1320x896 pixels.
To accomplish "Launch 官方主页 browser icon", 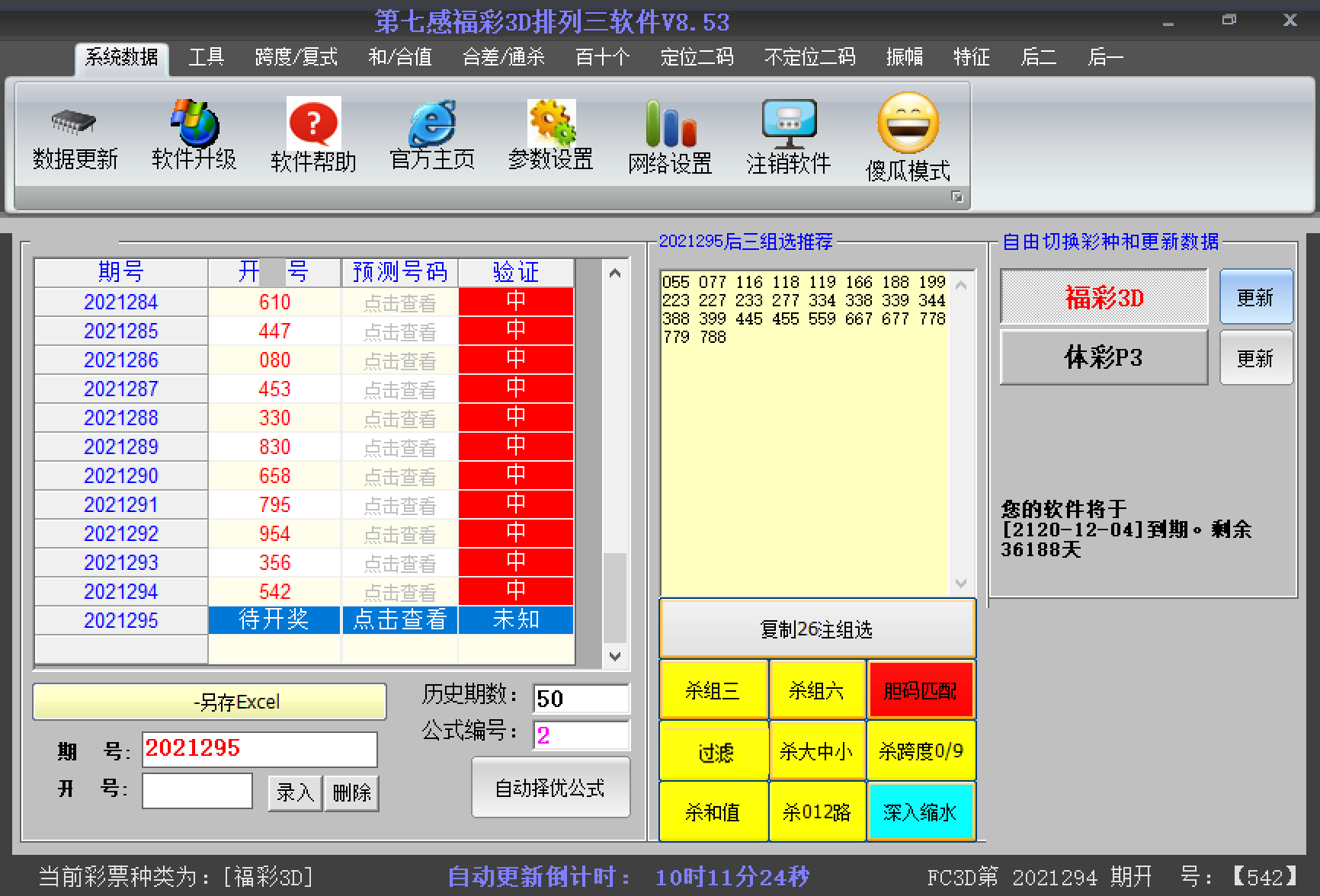I will (x=432, y=123).
